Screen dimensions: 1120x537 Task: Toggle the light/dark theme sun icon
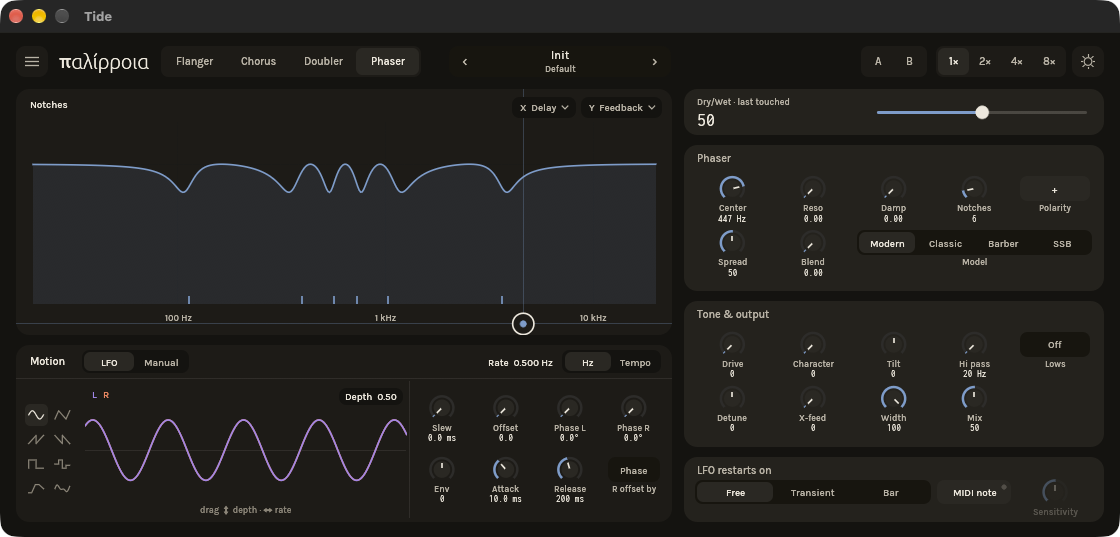(x=1087, y=61)
